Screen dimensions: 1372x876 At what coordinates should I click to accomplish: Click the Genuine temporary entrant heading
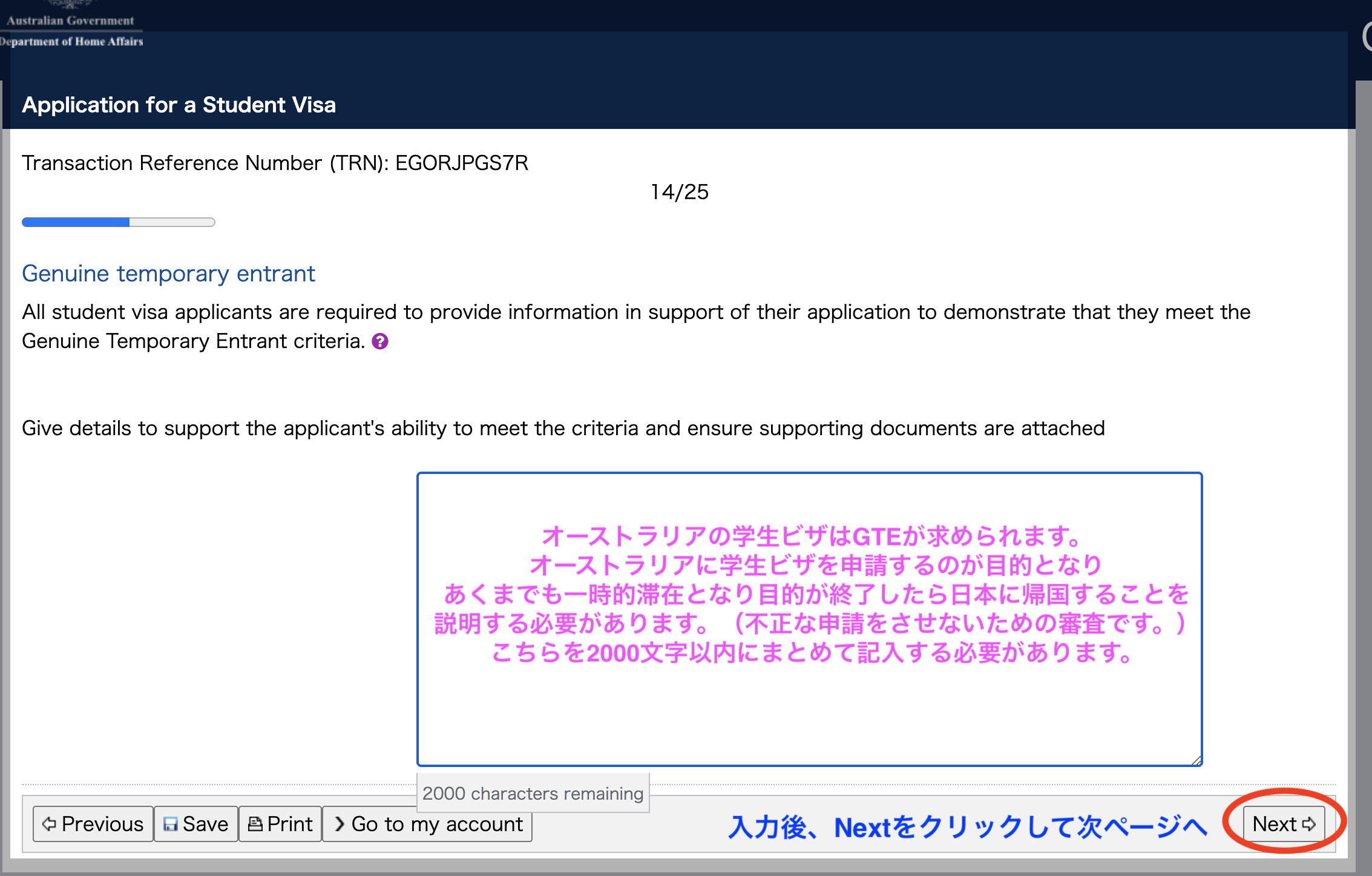coord(168,274)
